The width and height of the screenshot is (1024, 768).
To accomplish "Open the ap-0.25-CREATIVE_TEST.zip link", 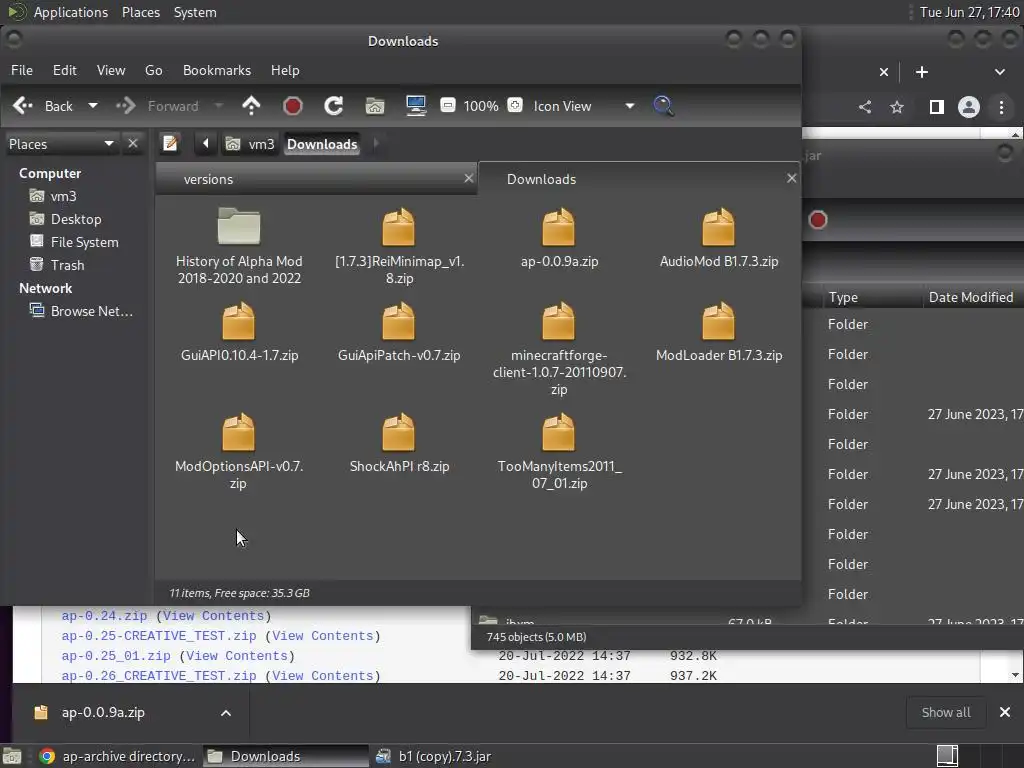I will 159,635.
